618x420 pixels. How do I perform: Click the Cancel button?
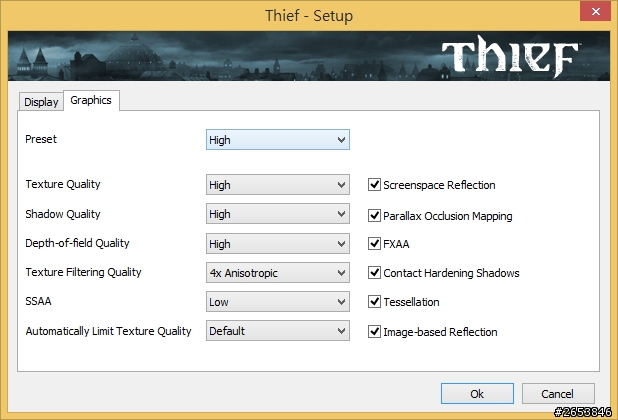pyautogui.click(x=558, y=394)
